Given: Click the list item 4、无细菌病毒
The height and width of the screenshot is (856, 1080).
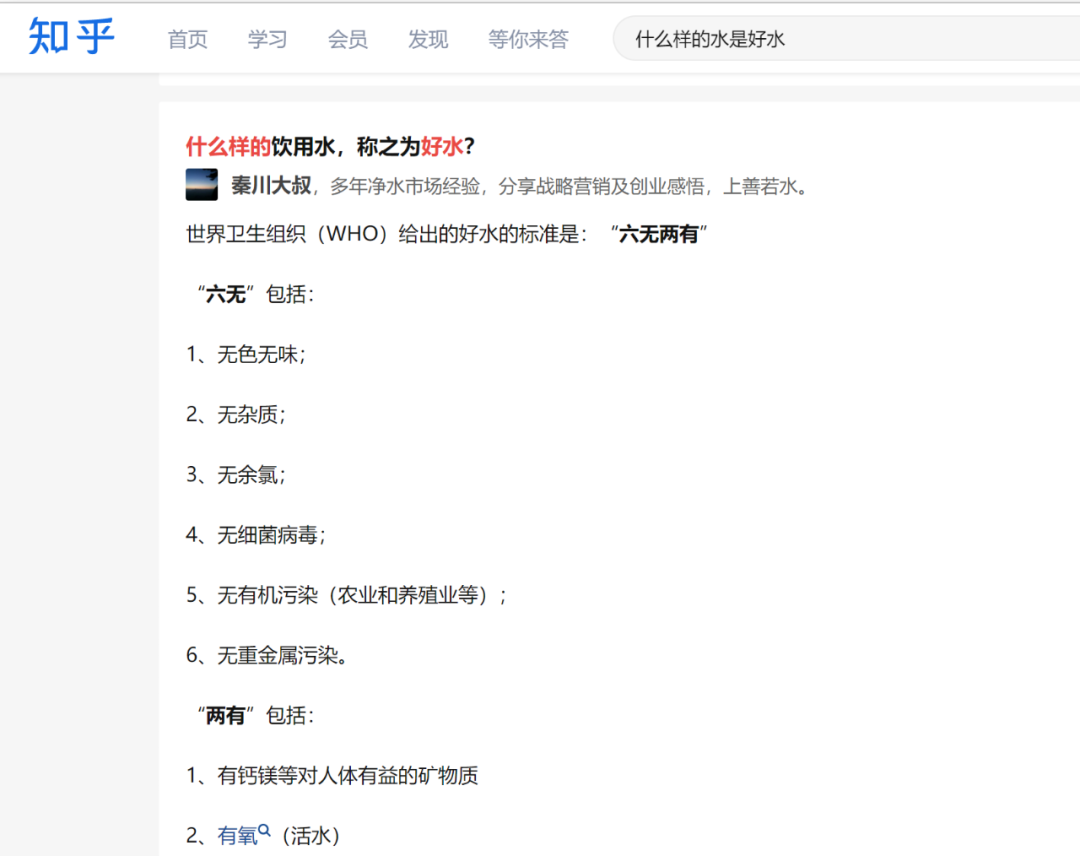Looking at the screenshot, I should 256,535.
